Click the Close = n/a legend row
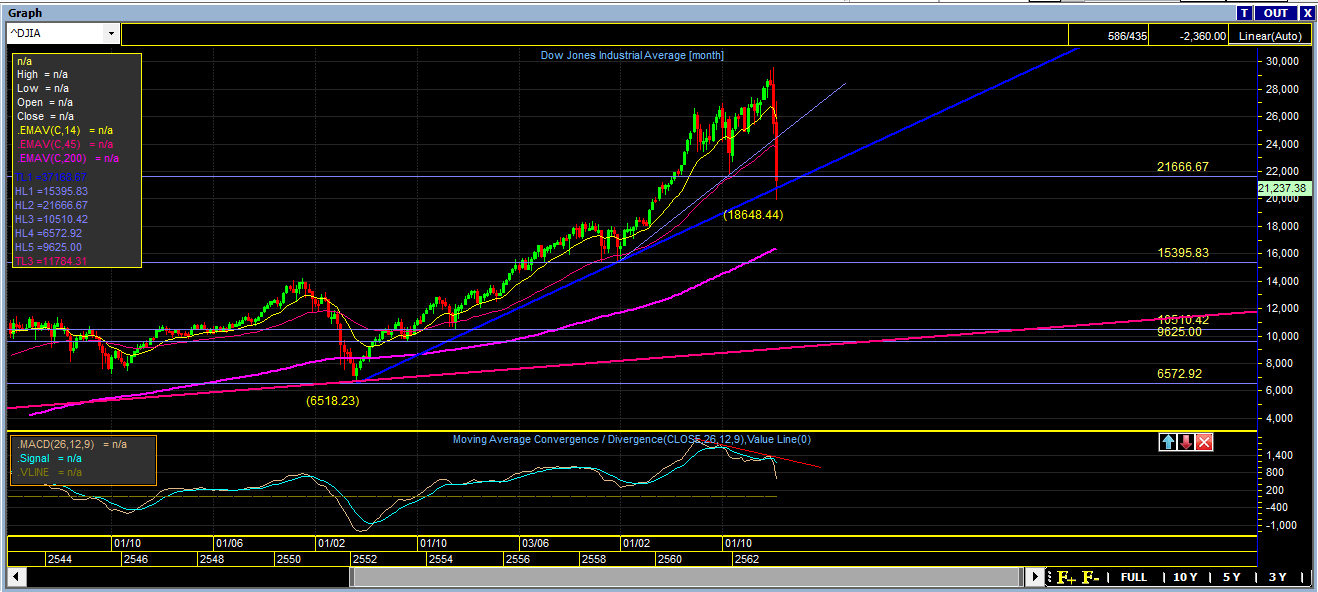Image resolution: width=1318 pixels, height=592 pixels. tap(44, 116)
